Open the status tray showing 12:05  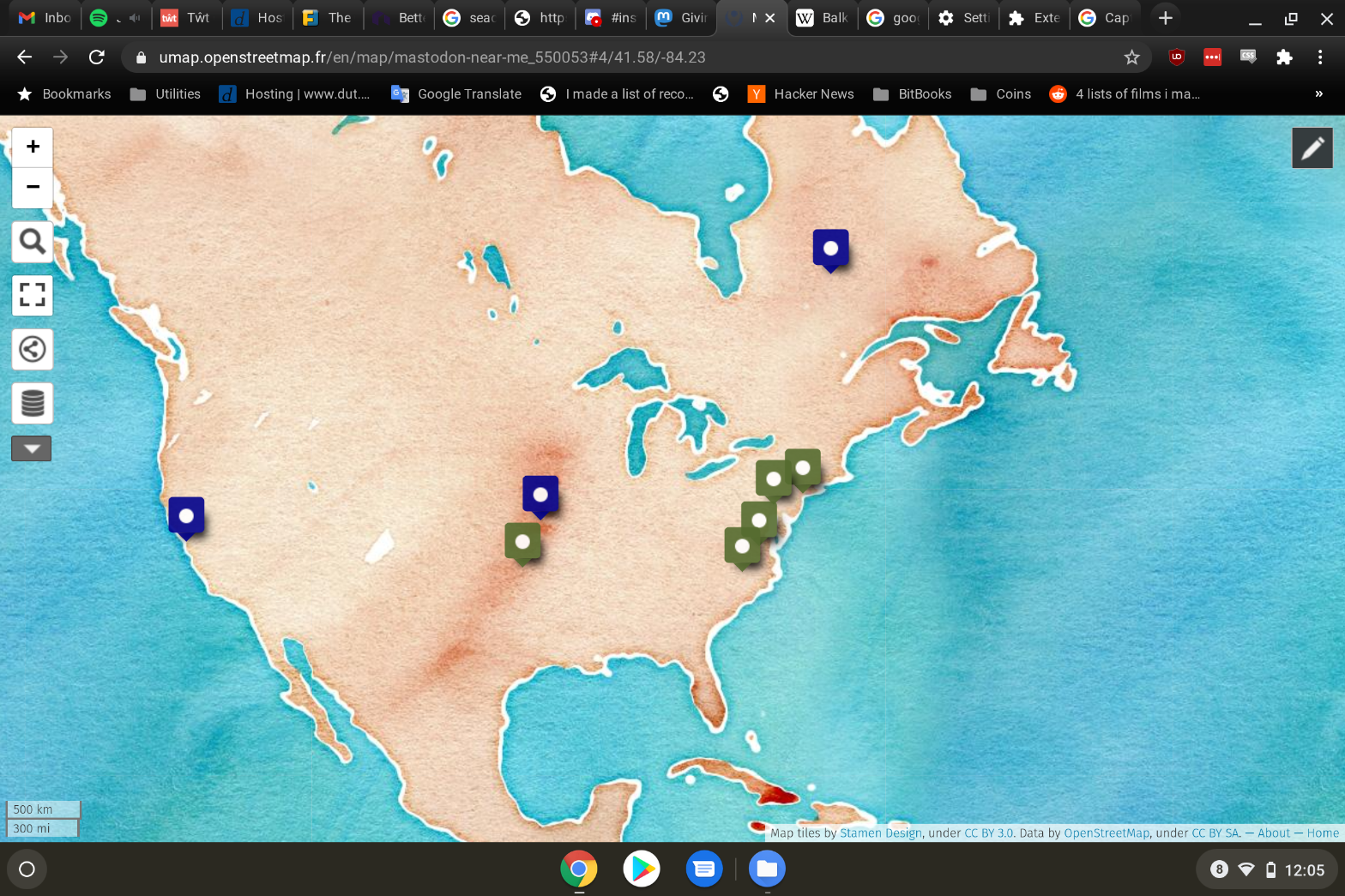coord(1266,869)
